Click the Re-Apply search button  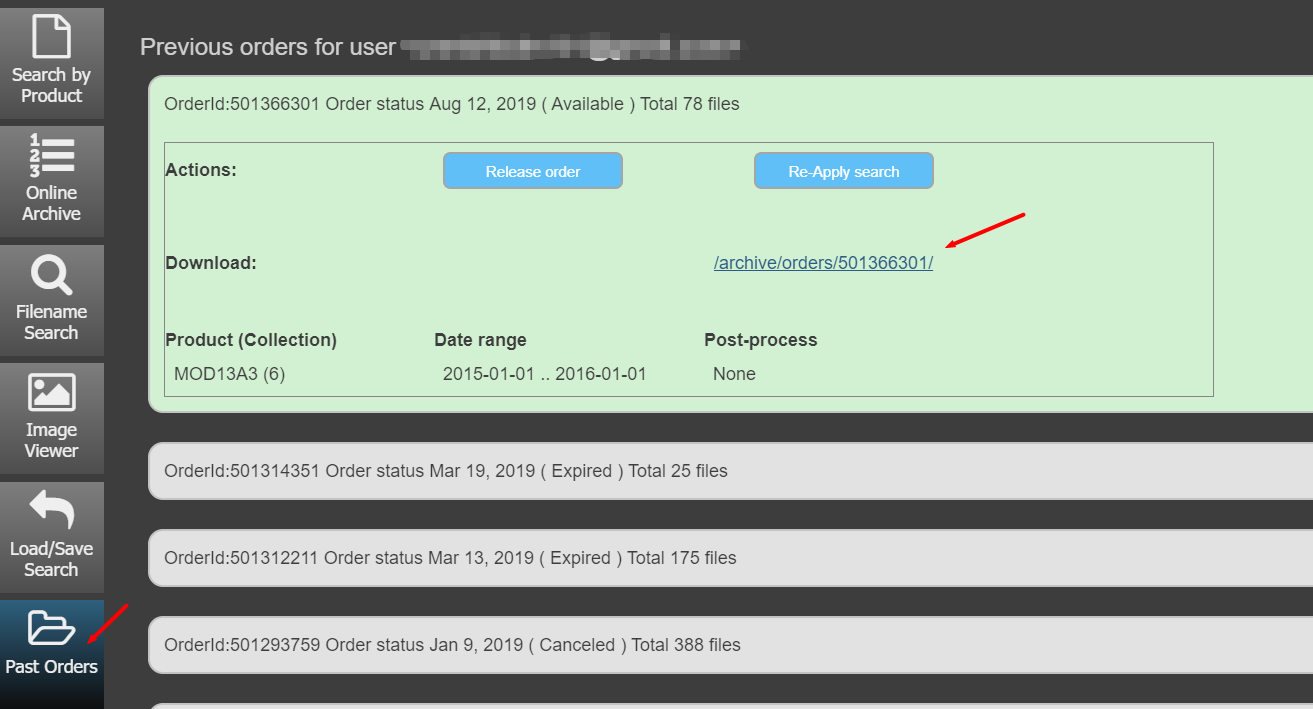point(844,171)
